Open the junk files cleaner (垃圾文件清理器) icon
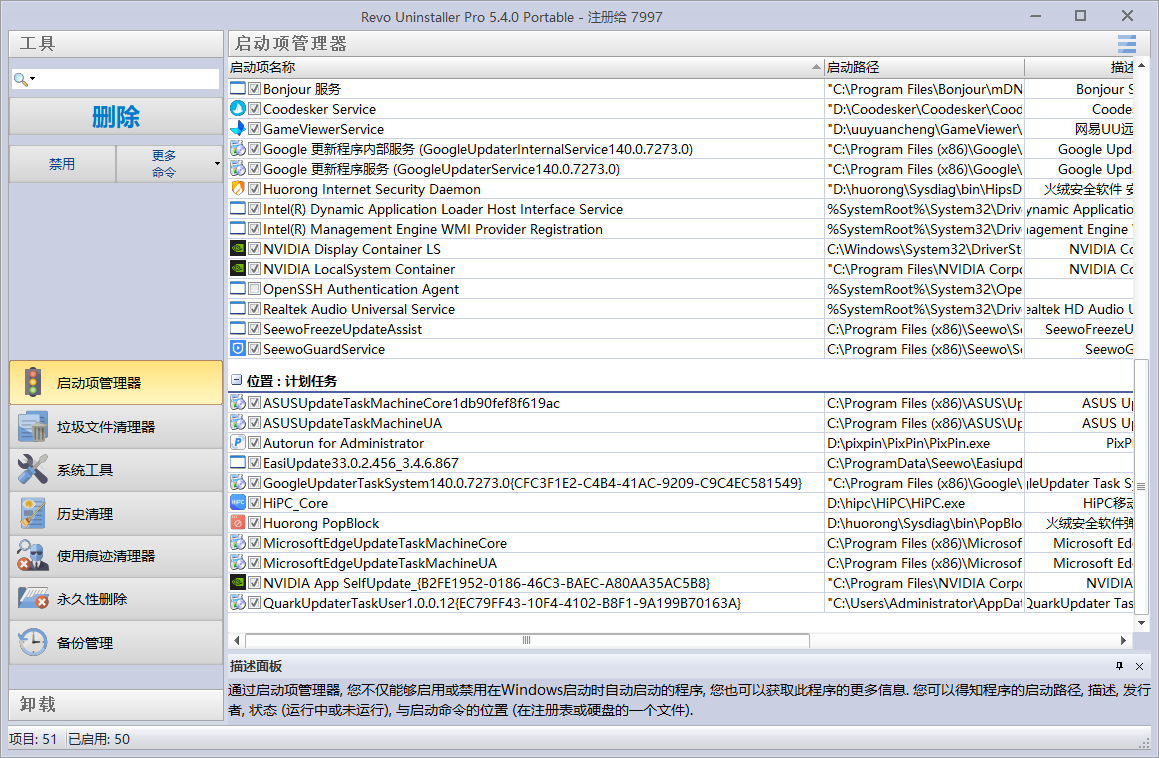 [x=32, y=427]
